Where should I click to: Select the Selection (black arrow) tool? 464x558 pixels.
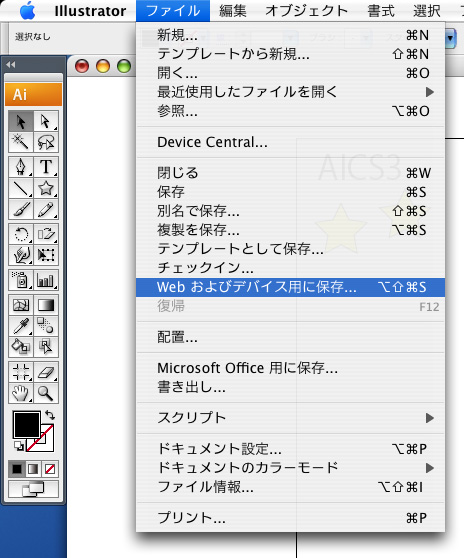[x=21, y=121]
